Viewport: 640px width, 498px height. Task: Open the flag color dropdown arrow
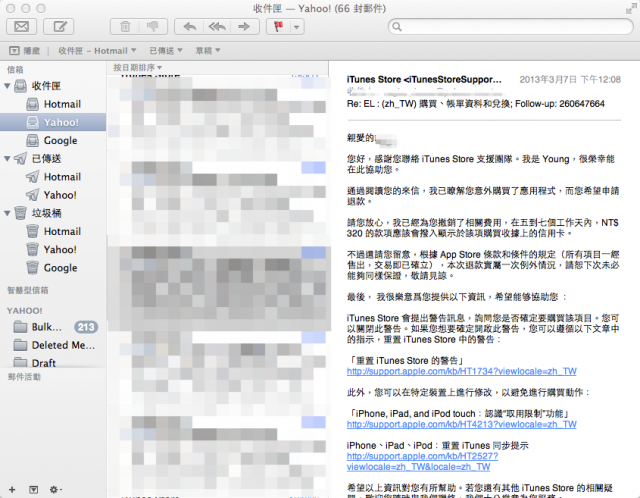[297, 27]
